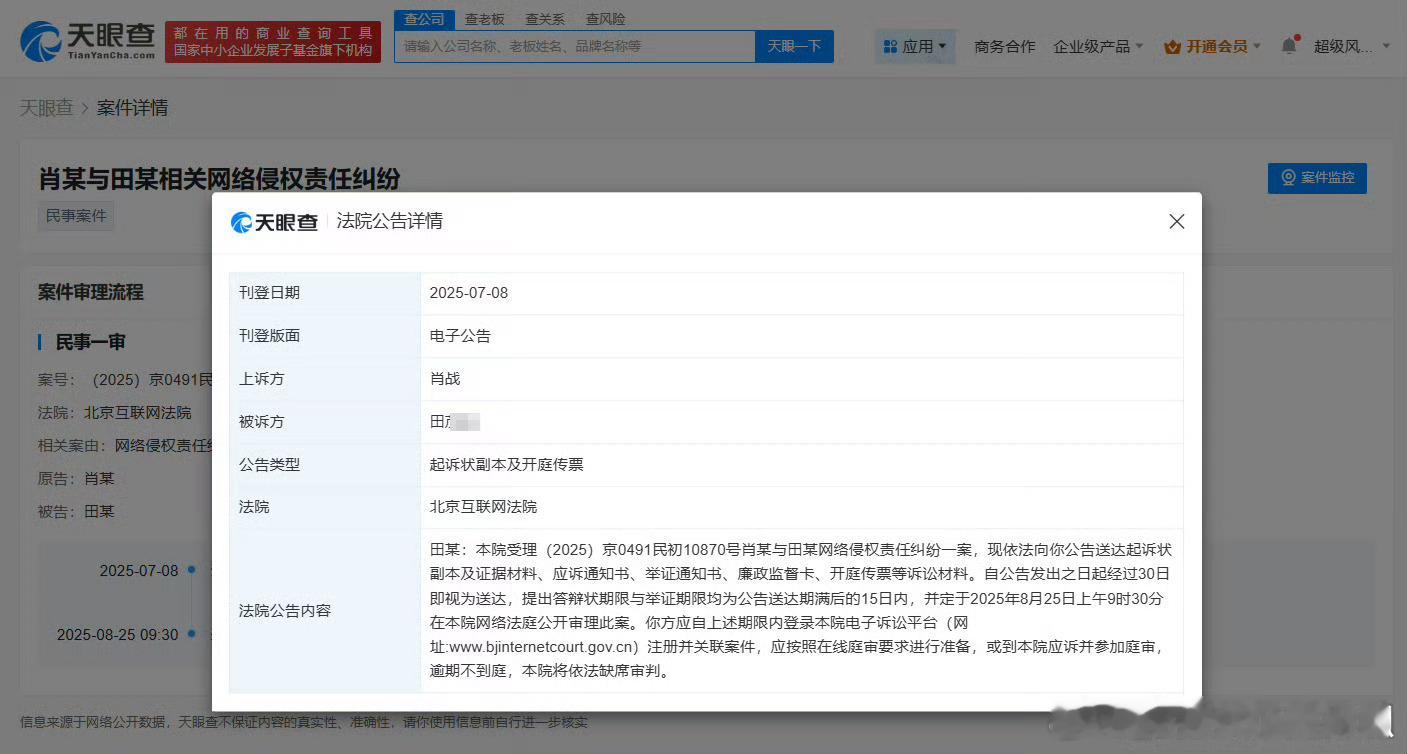Close the 法院公告详情 dialog
Screen dimensions: 1407x754
pyautogui.click(x=1176, y=221)
